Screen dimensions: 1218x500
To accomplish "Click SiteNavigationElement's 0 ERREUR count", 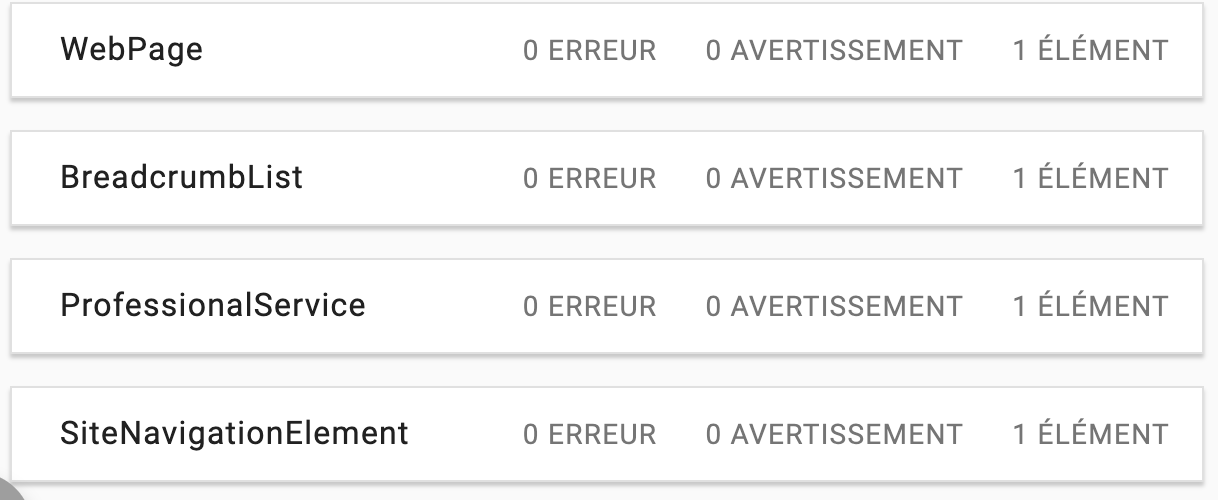I will coord(590,434).
